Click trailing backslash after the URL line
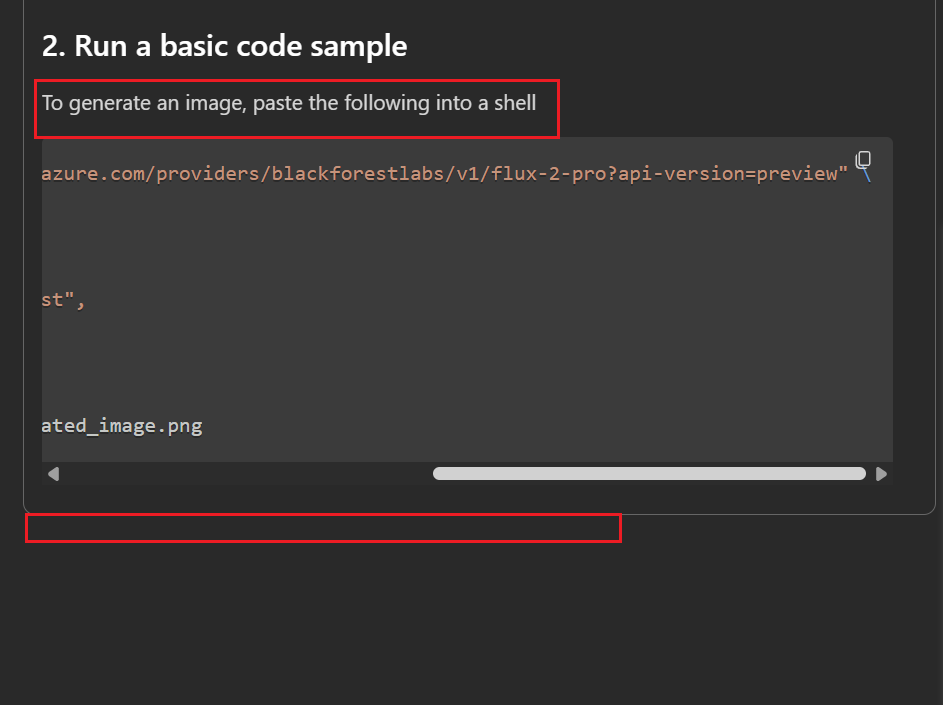 click(866, 176)
